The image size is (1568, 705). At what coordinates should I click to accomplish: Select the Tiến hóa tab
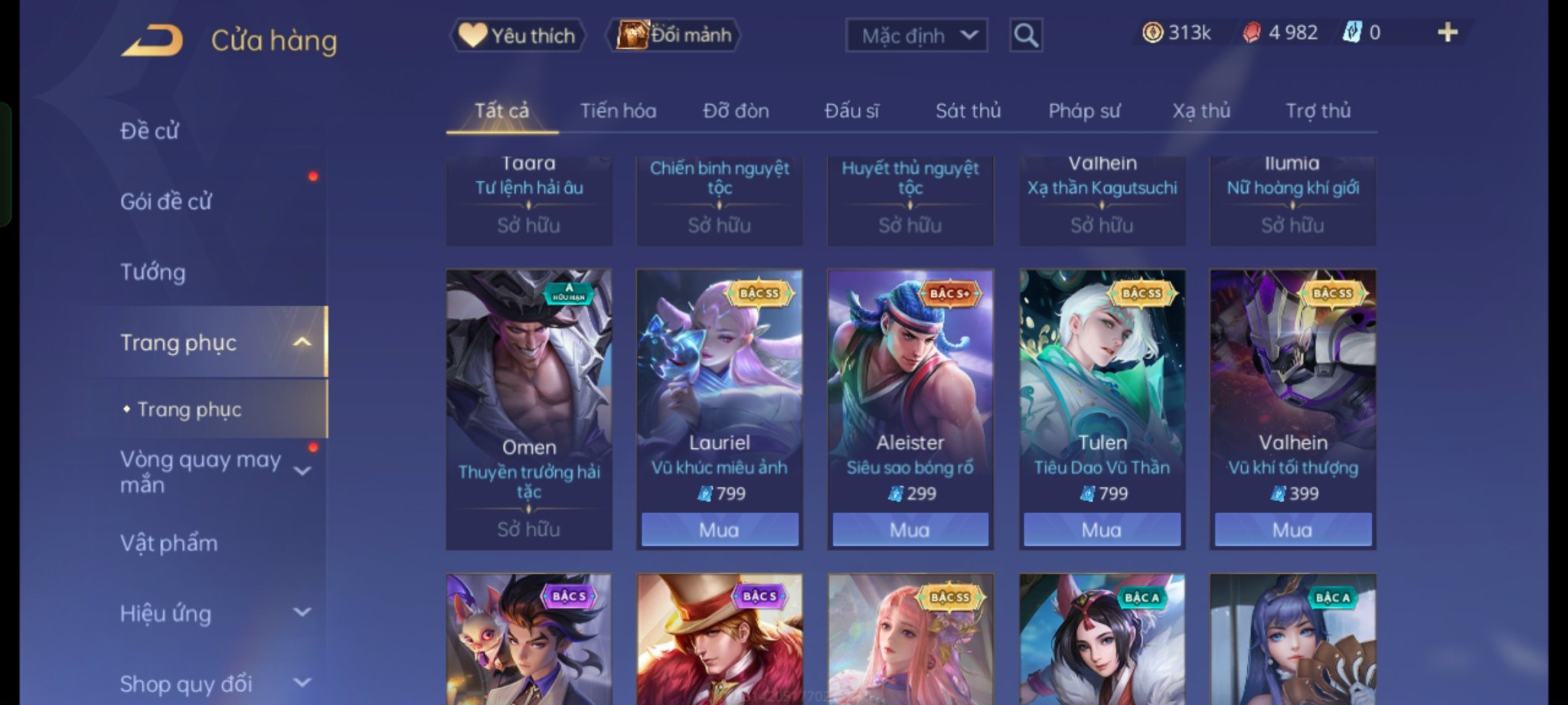[618, 111]
